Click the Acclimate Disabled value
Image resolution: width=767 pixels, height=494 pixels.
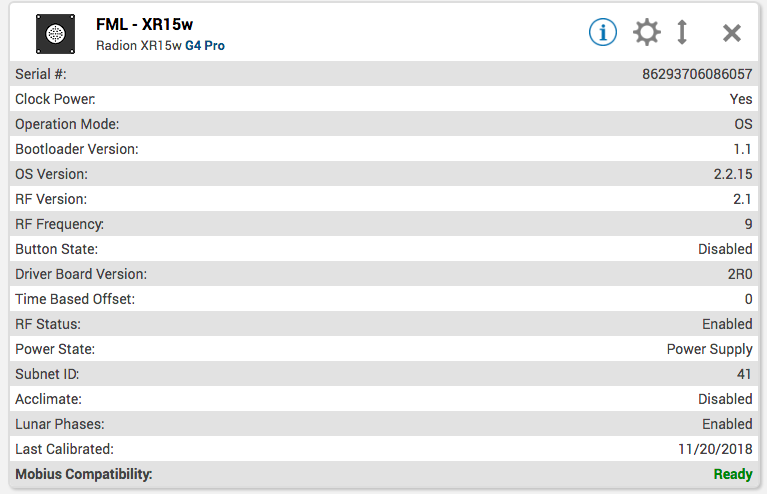click(x=725, y=399)
